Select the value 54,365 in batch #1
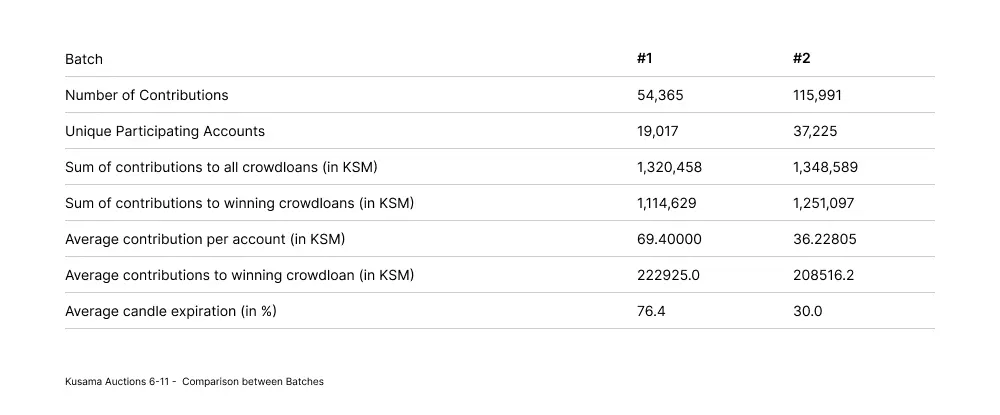The height and width of the screenshot is (415, 1000). pyautogui.click(x=660, y=96)
